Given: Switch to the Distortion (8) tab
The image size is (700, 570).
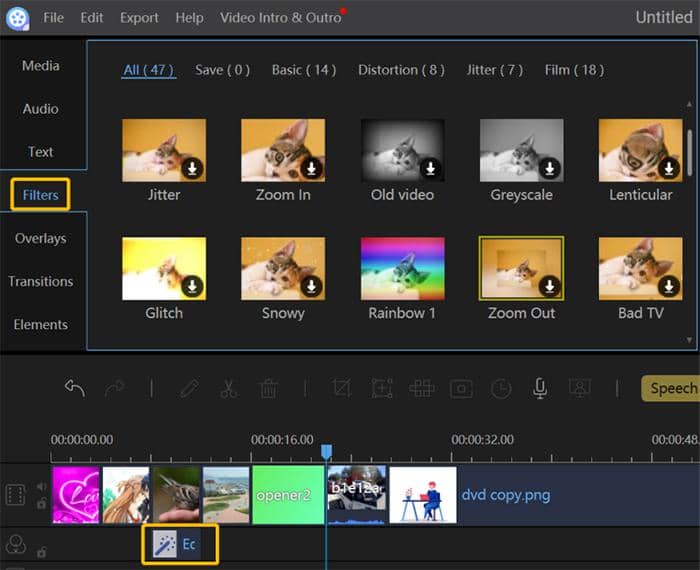Looking at the screenshot, I should [401, 70].
